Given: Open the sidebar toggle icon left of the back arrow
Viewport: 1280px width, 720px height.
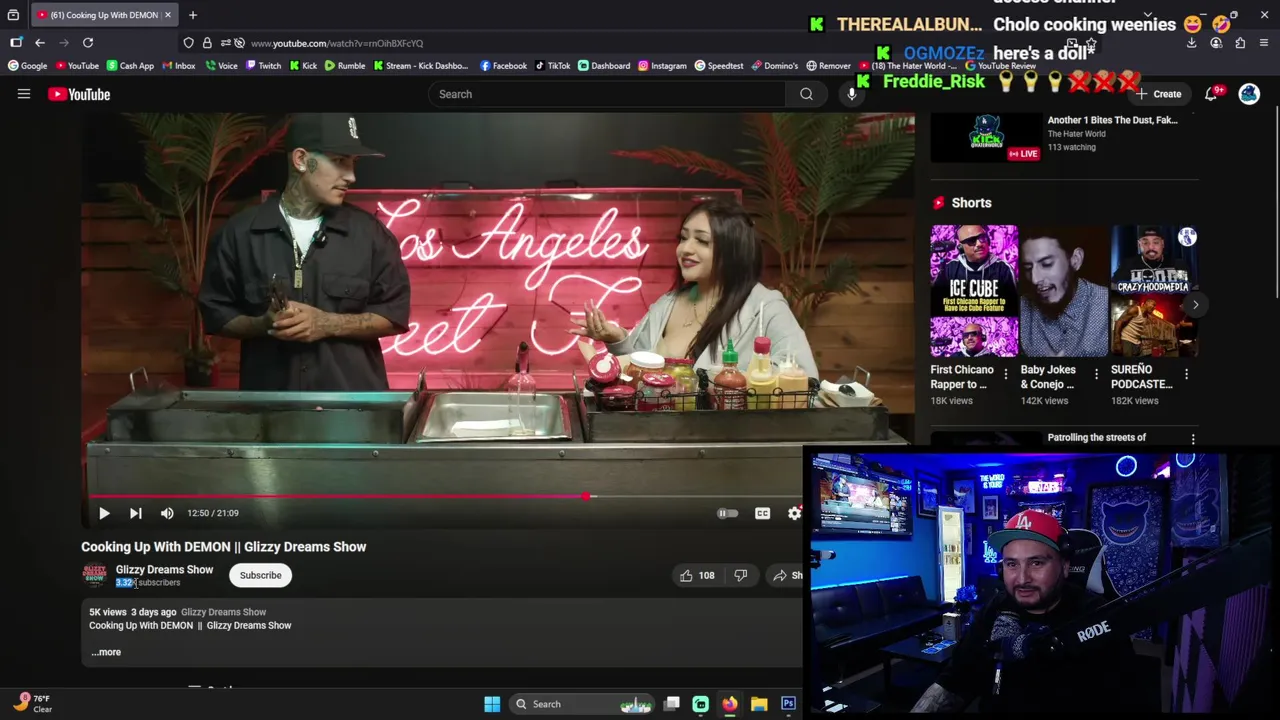Looking at the screenshot, I should coord(16,43).
